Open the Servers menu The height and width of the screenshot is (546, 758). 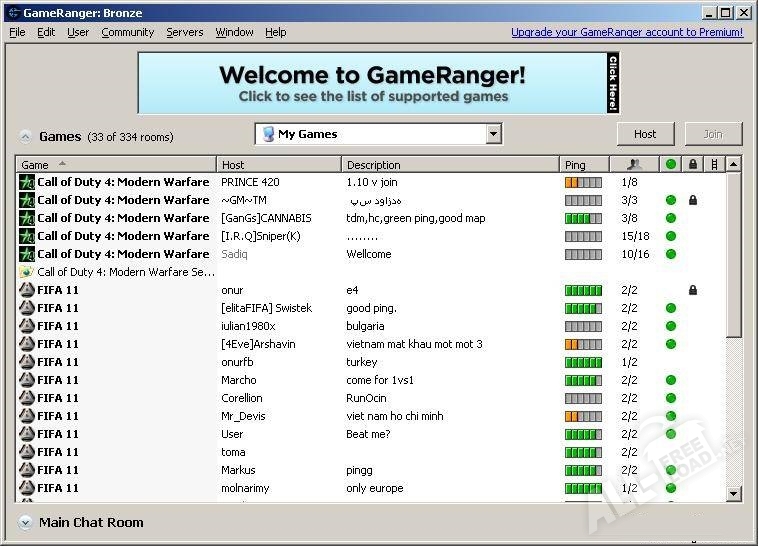(x=185, y=32)
